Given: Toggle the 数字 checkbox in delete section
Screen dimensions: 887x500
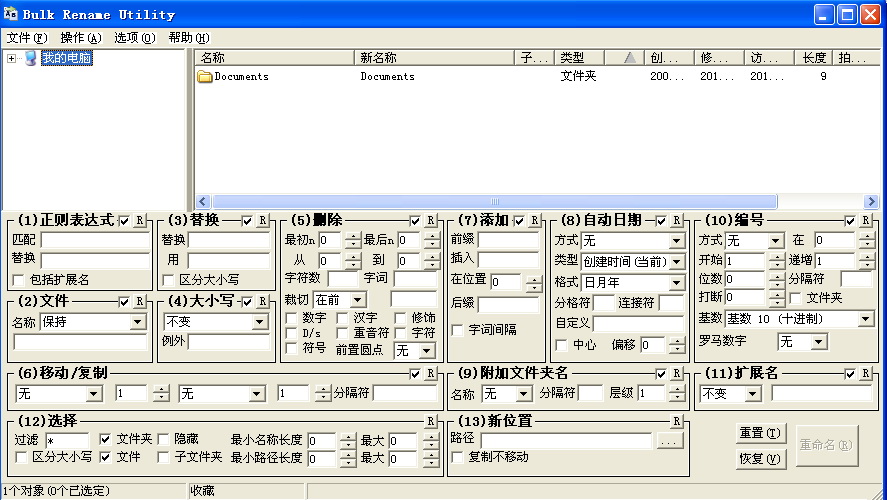Looking at the screenshot, I should tap(291, 318).
